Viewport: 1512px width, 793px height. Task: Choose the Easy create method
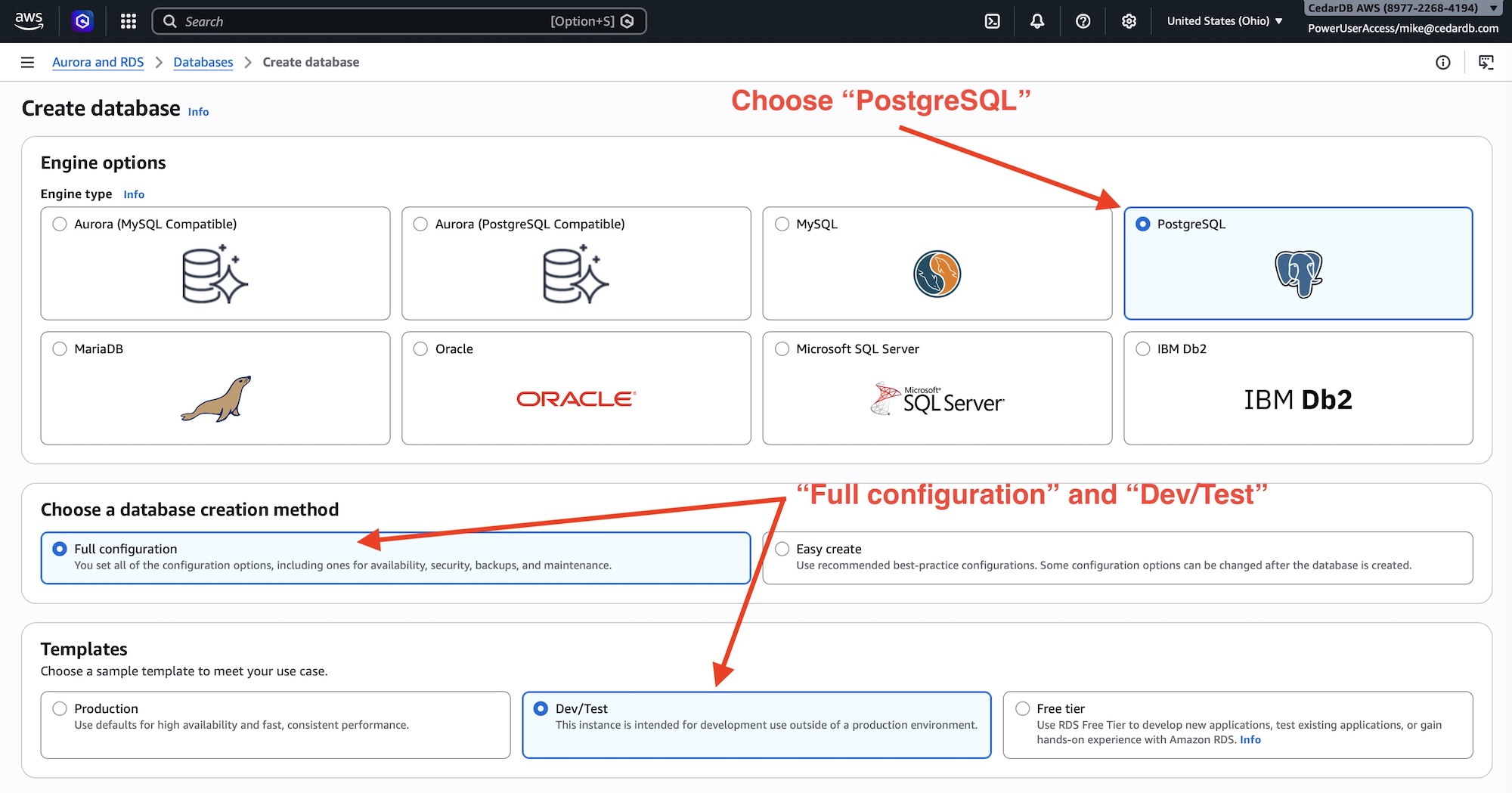point(781,548)
